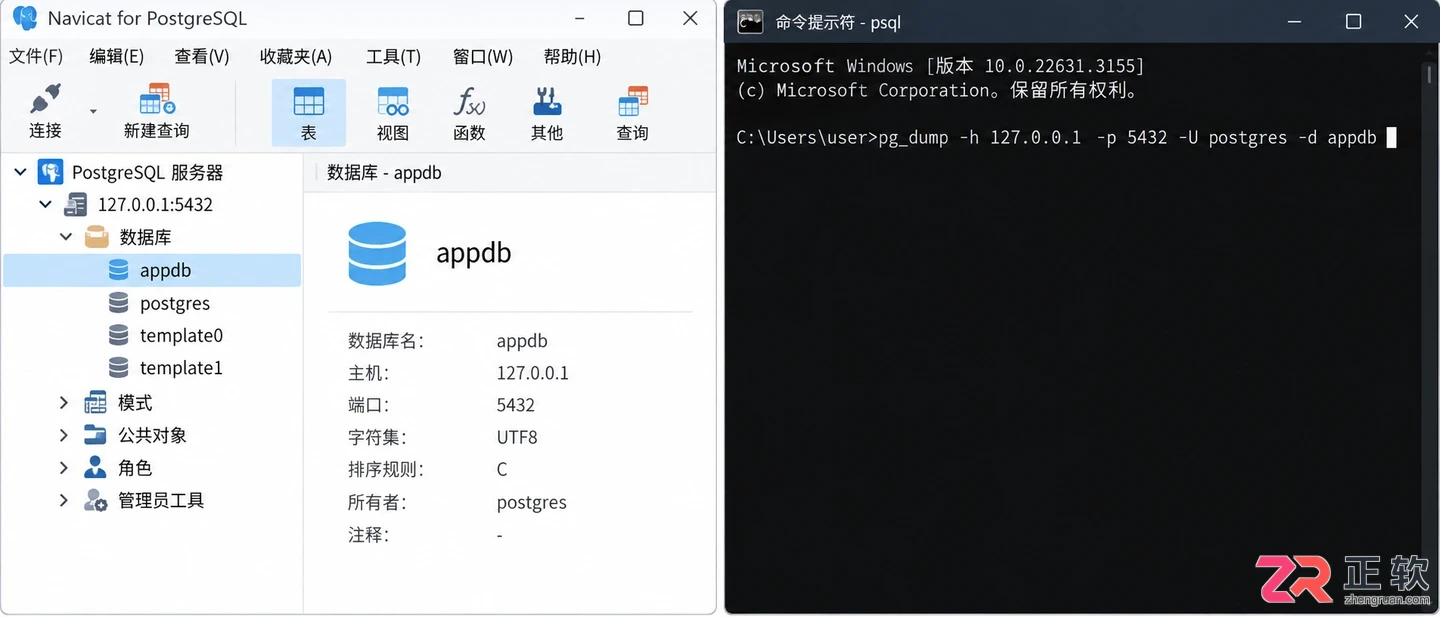Click the 排序规则 label
The height and width of the screenshot is (617, 1440).
pos(386,469)
